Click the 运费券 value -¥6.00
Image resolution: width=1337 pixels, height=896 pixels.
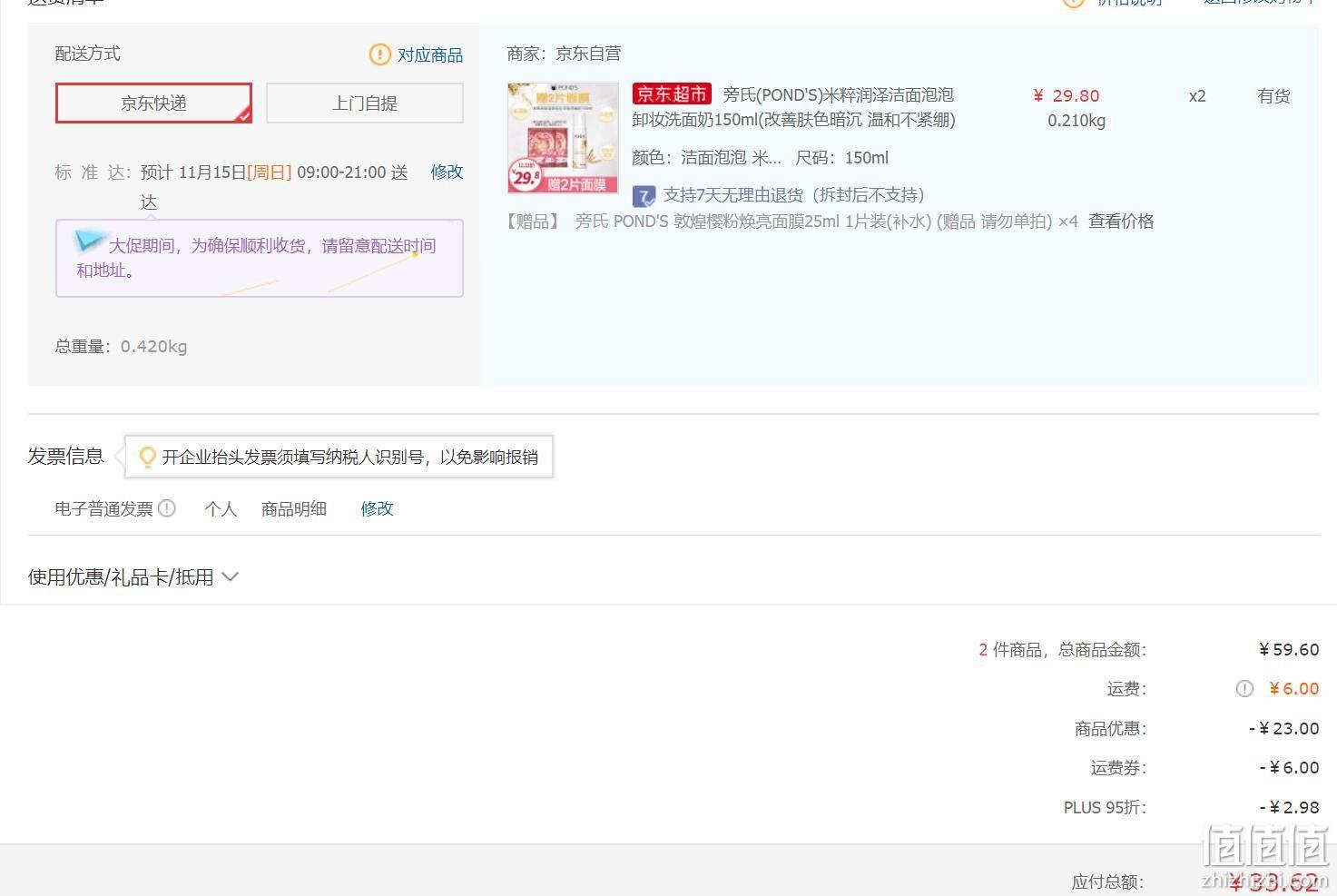coord(1289,767)
